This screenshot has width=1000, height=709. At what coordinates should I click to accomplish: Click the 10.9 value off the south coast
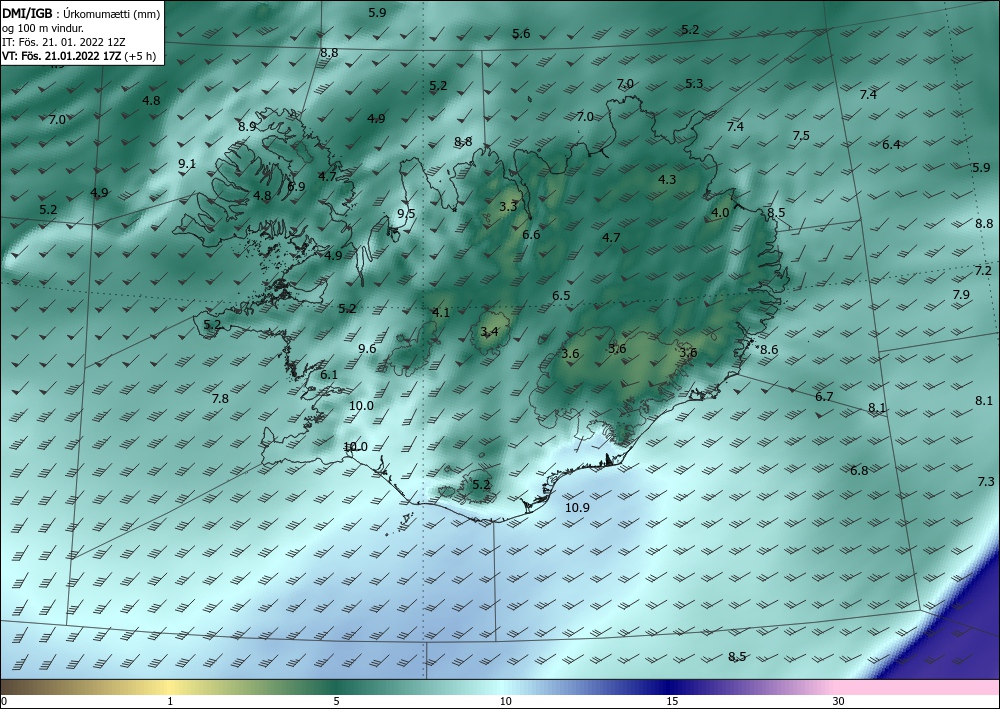[x=577, y=508]
